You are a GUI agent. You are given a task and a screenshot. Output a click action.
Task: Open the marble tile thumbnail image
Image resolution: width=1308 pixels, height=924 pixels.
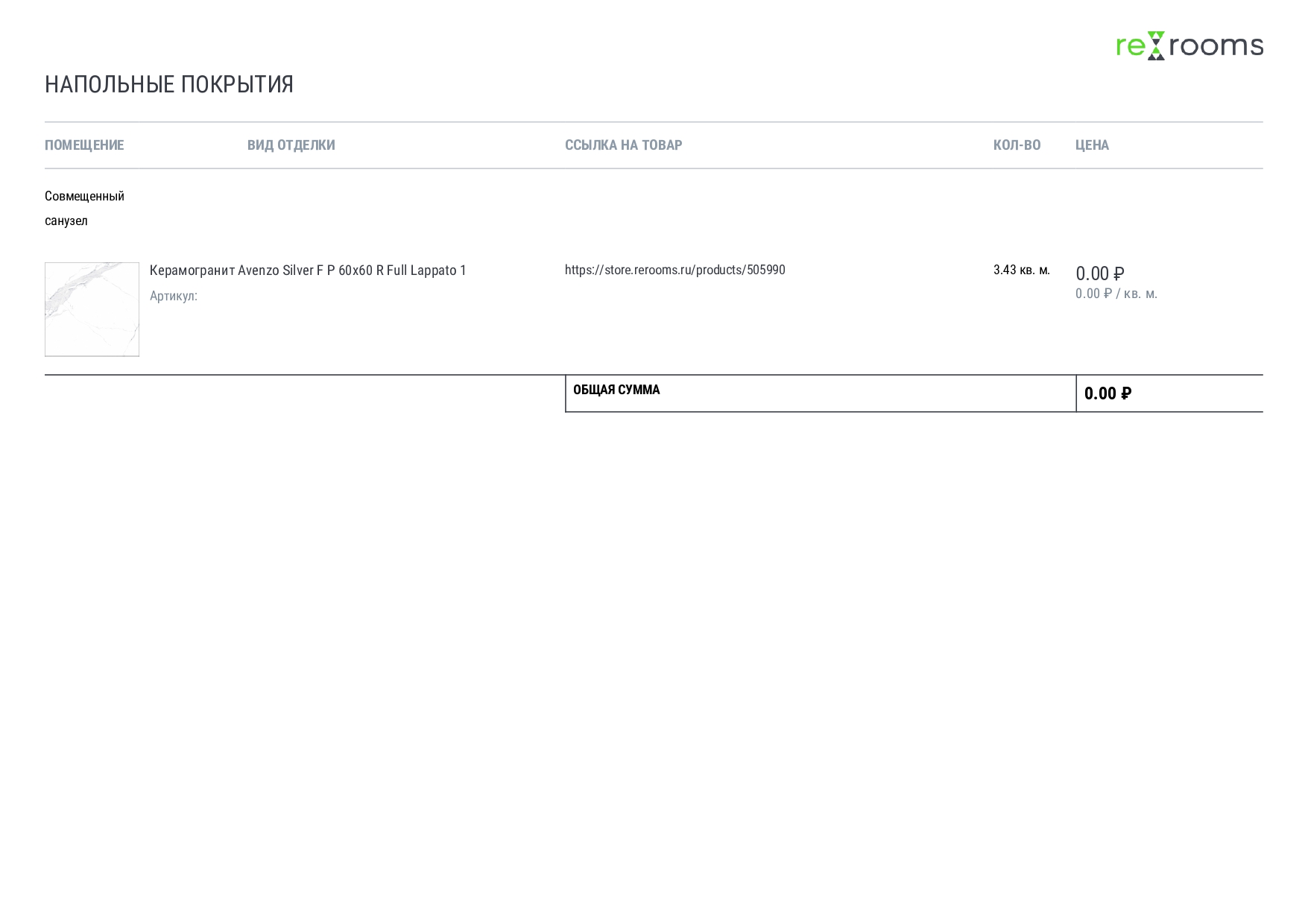coord(92,309)
